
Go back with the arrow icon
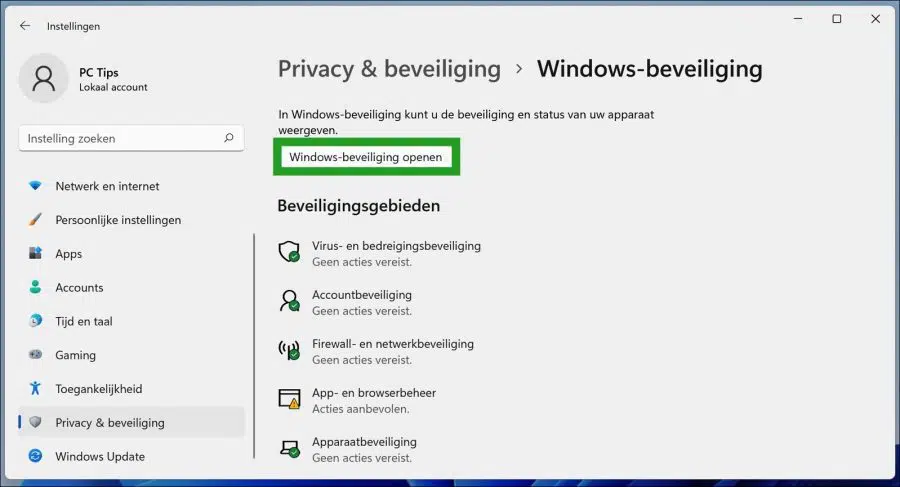[25, 26]
